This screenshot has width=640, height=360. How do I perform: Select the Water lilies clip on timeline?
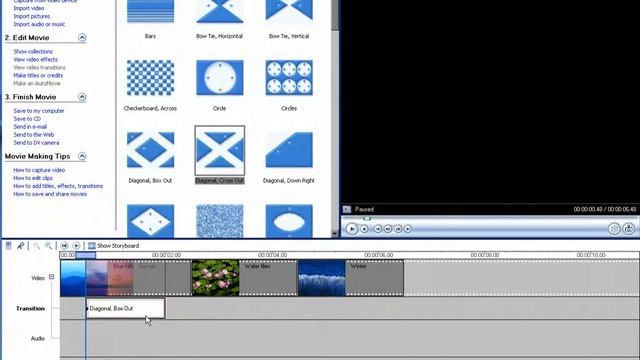pos(244,278)
